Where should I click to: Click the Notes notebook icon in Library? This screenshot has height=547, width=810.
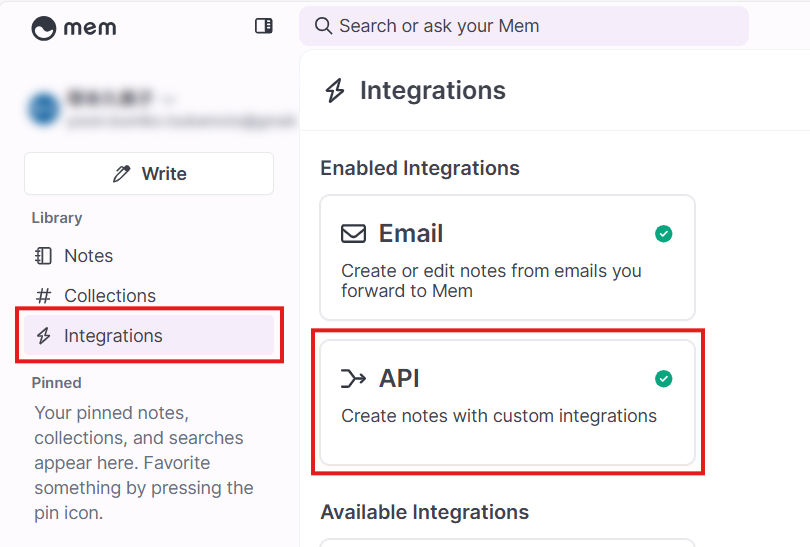pyautogui.click(x=43, y=256)
